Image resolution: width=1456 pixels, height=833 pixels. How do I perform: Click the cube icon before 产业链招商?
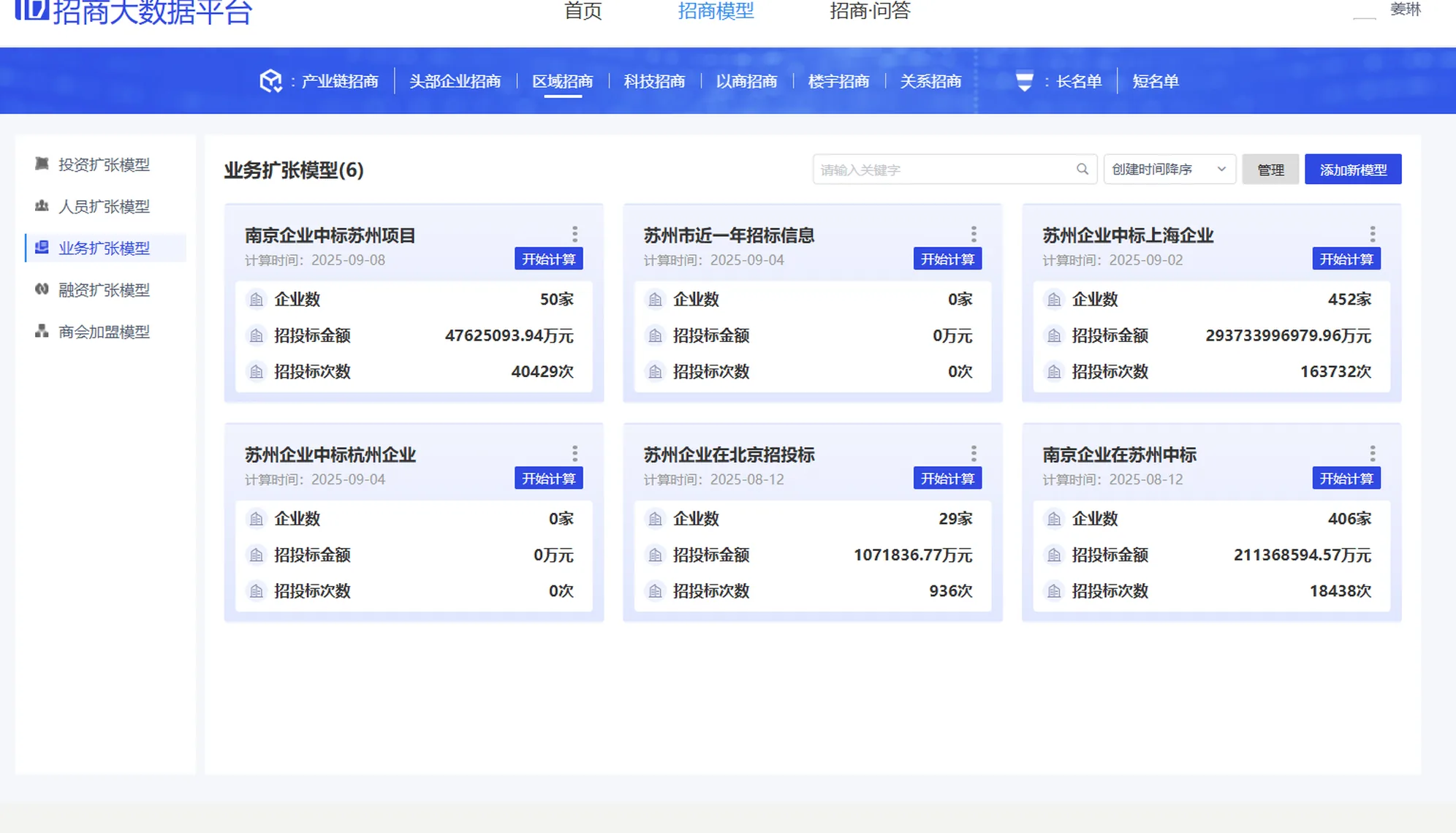point(270,80)
